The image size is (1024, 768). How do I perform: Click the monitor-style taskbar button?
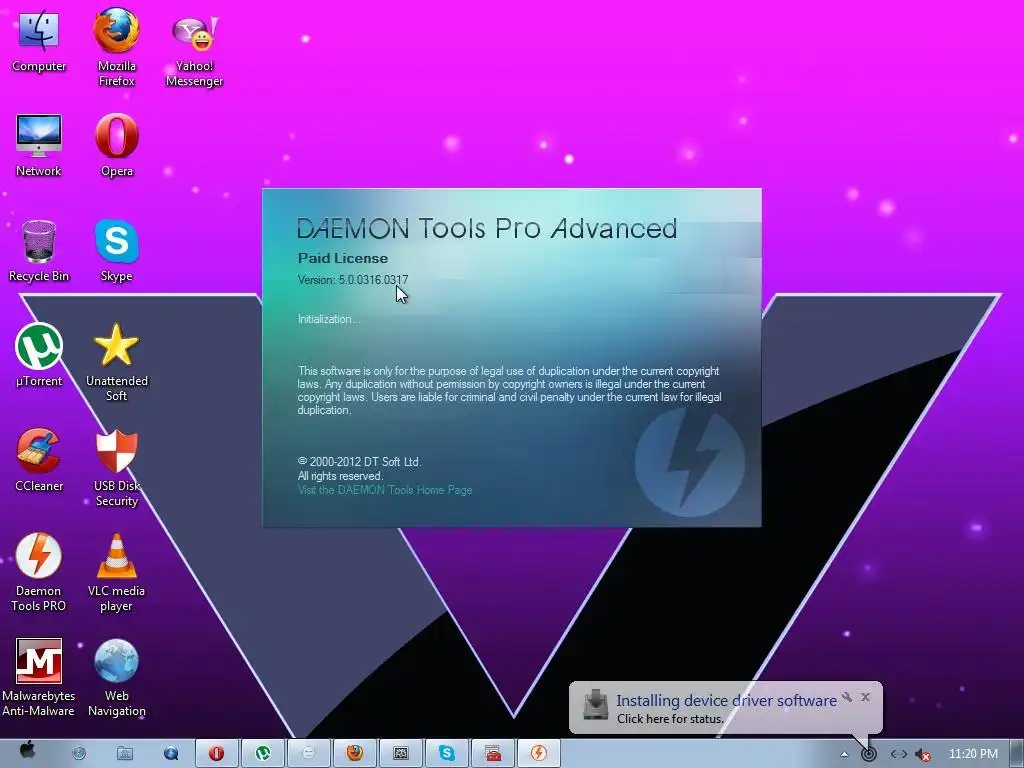point(401,753)
